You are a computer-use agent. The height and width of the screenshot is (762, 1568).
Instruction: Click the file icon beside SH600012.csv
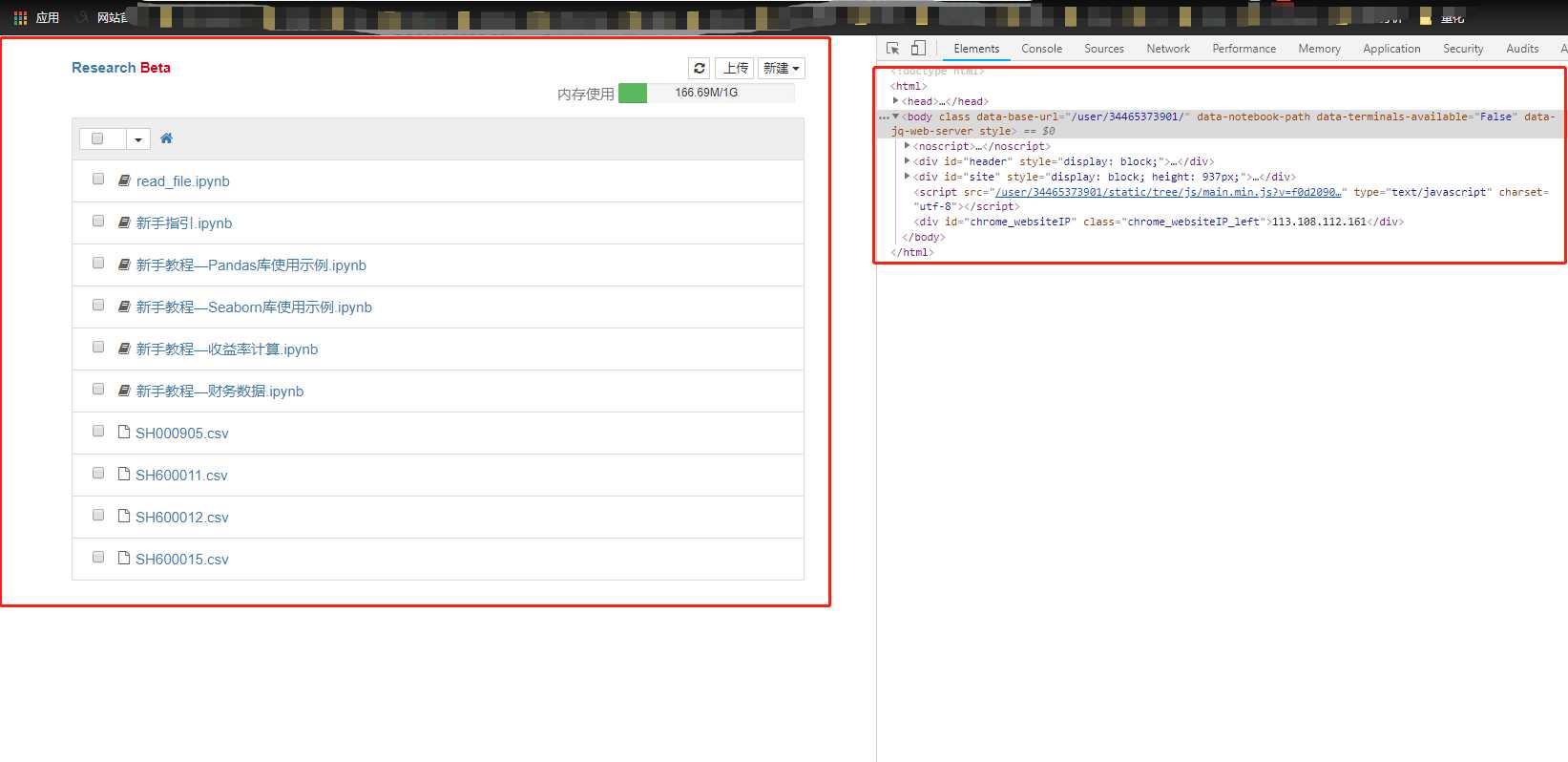[x=124, y=516]
